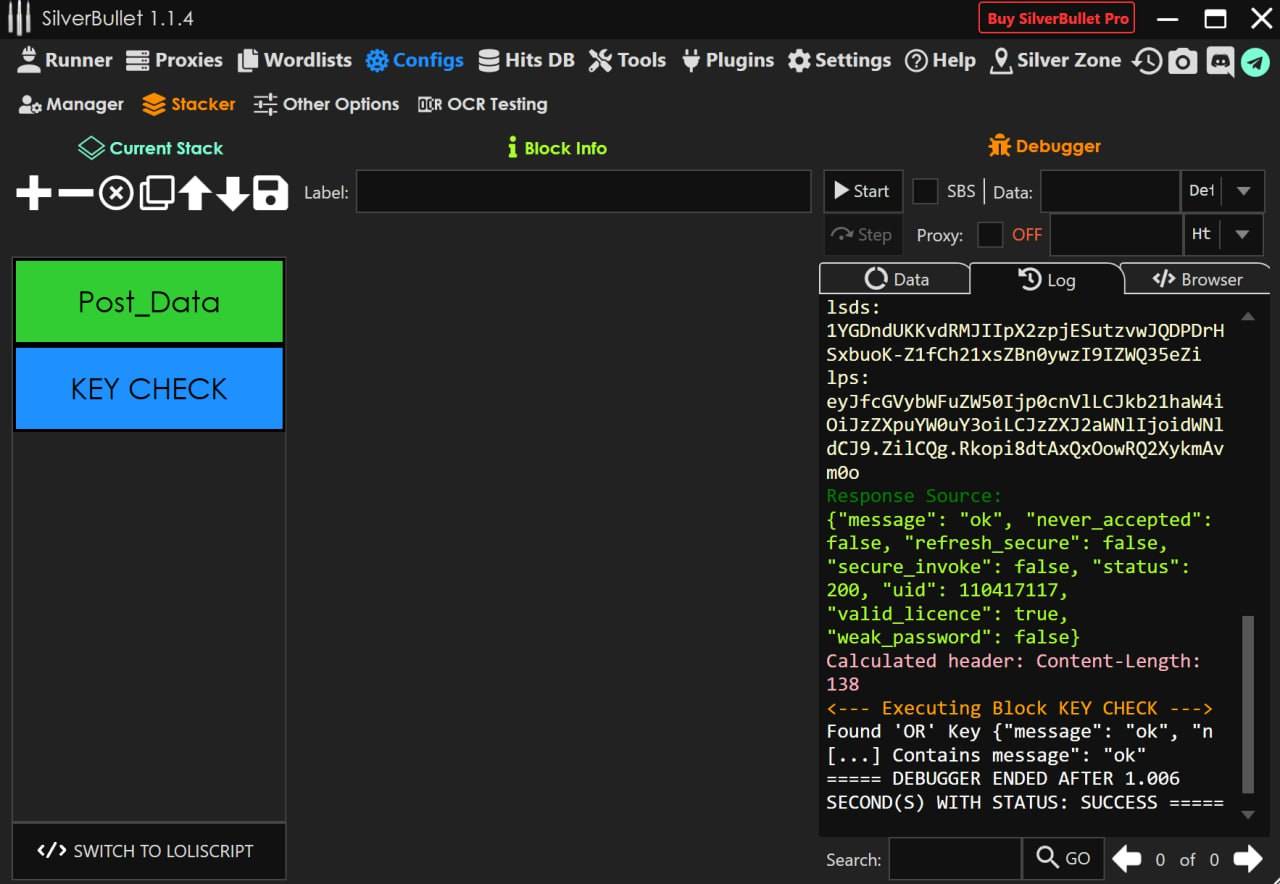The height and width of the screenshot is (884, 1280).
Task: Click the minus icon to remove block
Action: pyautogui.click(x=75, y=193)
